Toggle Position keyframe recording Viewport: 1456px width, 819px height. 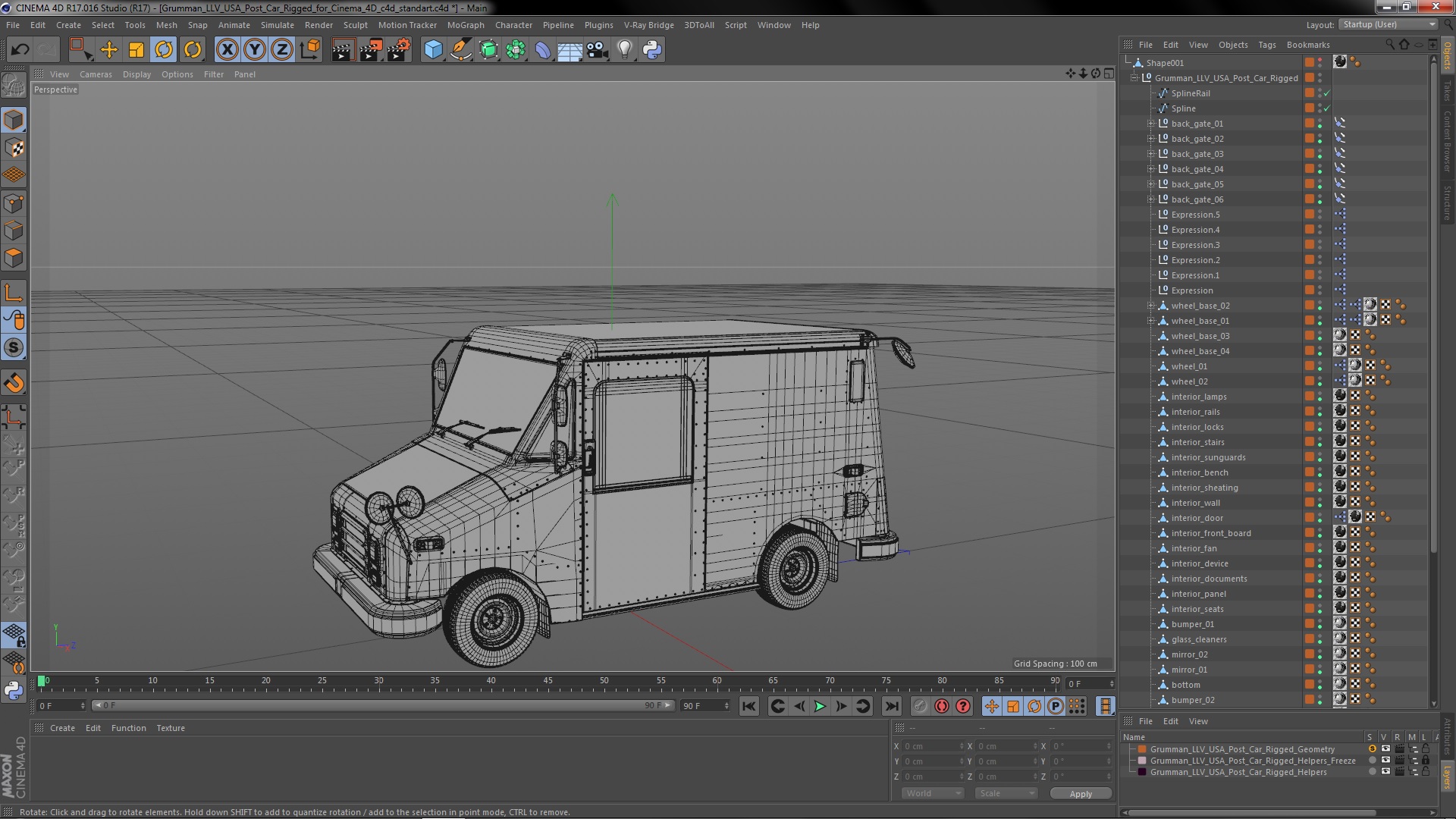(x=991, y=706)
